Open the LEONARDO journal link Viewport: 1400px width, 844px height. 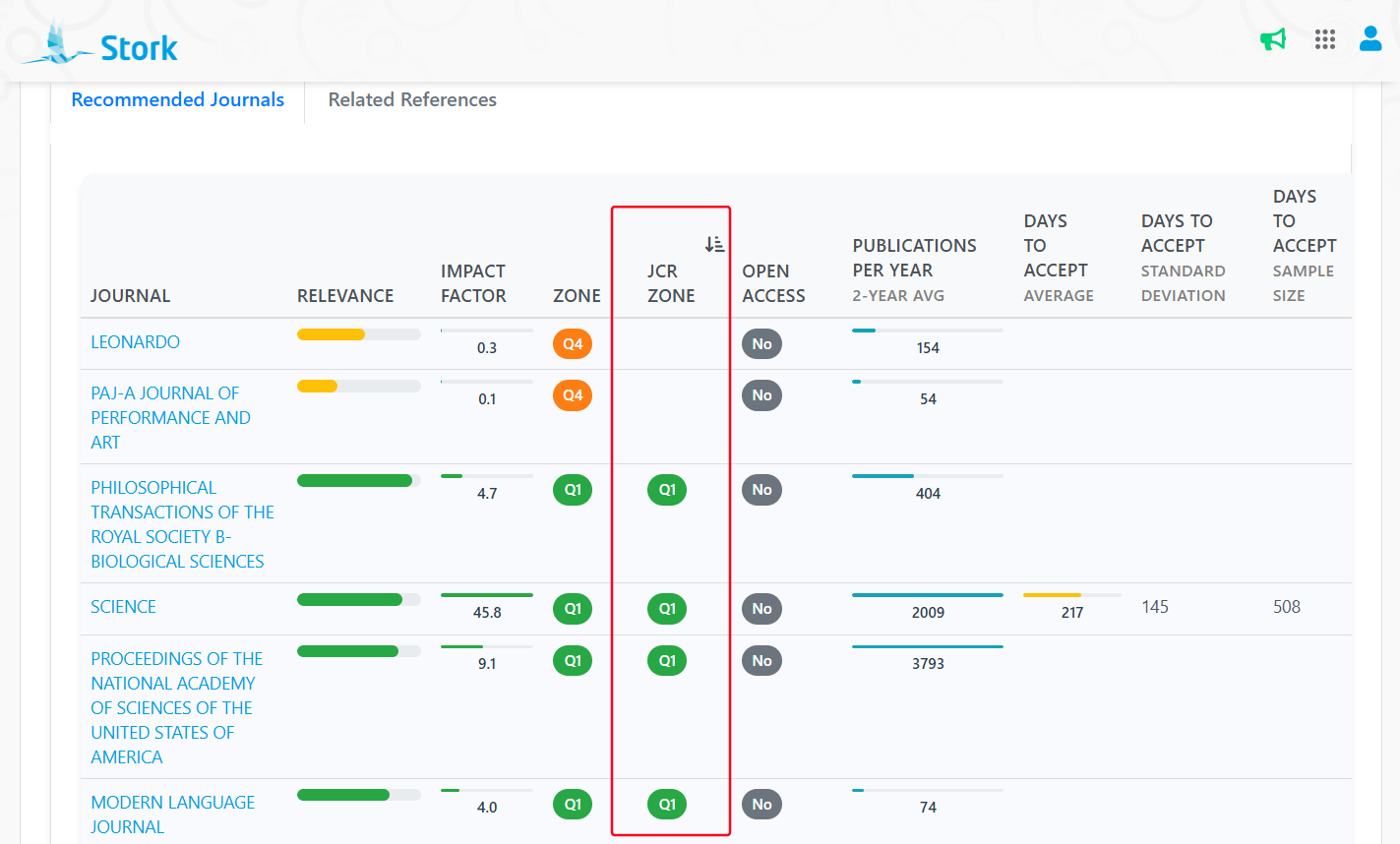pos(135,342)
